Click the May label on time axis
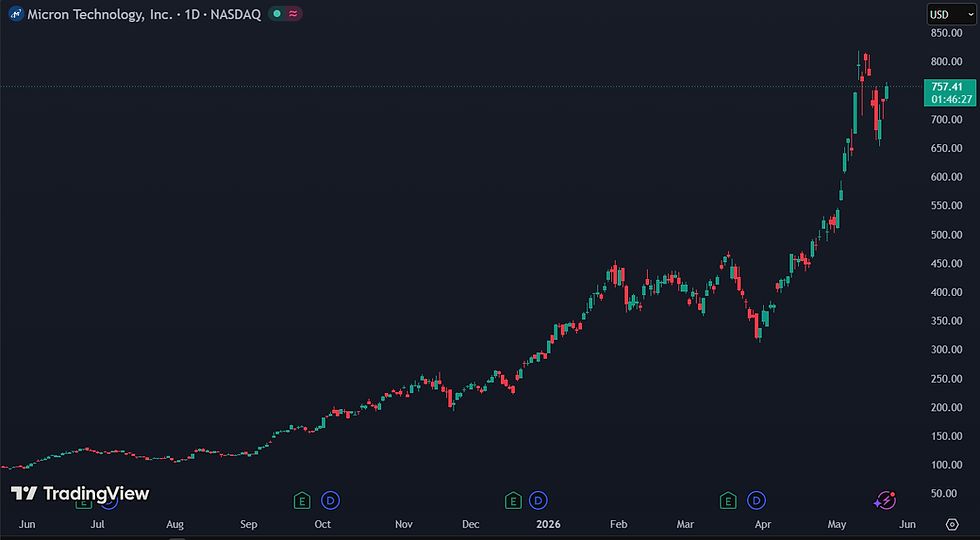980x540 pixels. point(838,524)
